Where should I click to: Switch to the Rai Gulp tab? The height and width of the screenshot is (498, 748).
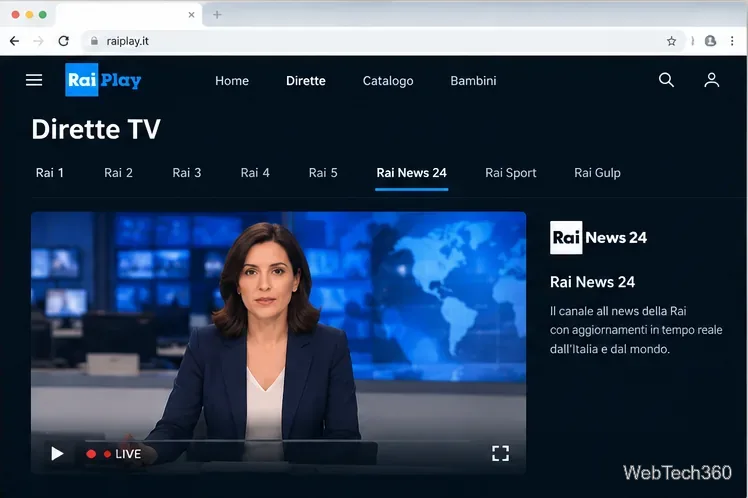pyautogui.click(x=597, y=173)
